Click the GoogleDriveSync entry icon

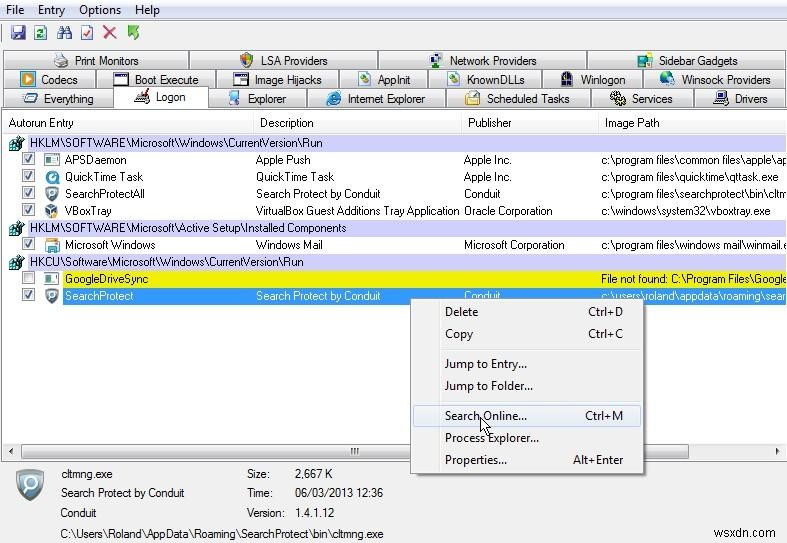(52, 279)
